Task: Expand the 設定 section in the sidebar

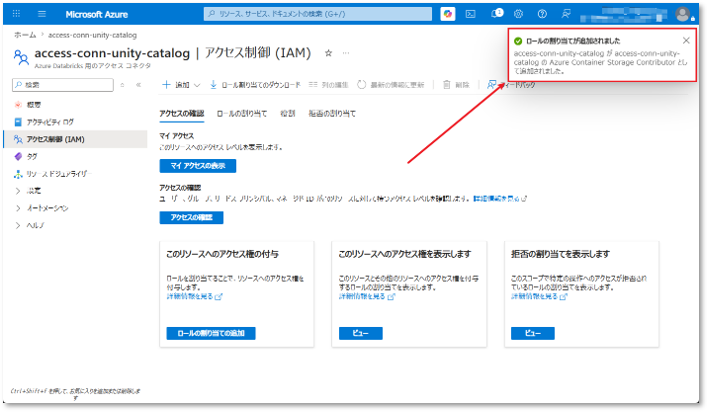Action: pos(29,191)
